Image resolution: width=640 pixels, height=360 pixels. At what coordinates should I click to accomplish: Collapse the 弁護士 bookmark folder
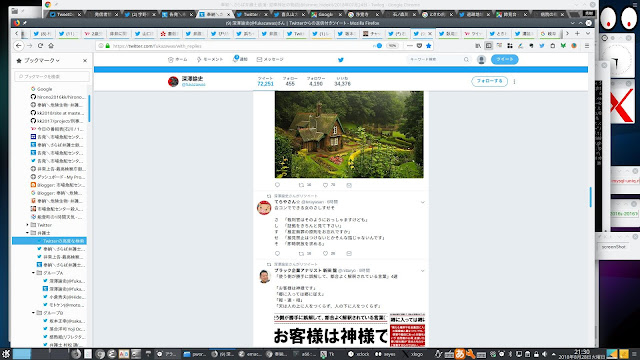(x=27, y=233)
